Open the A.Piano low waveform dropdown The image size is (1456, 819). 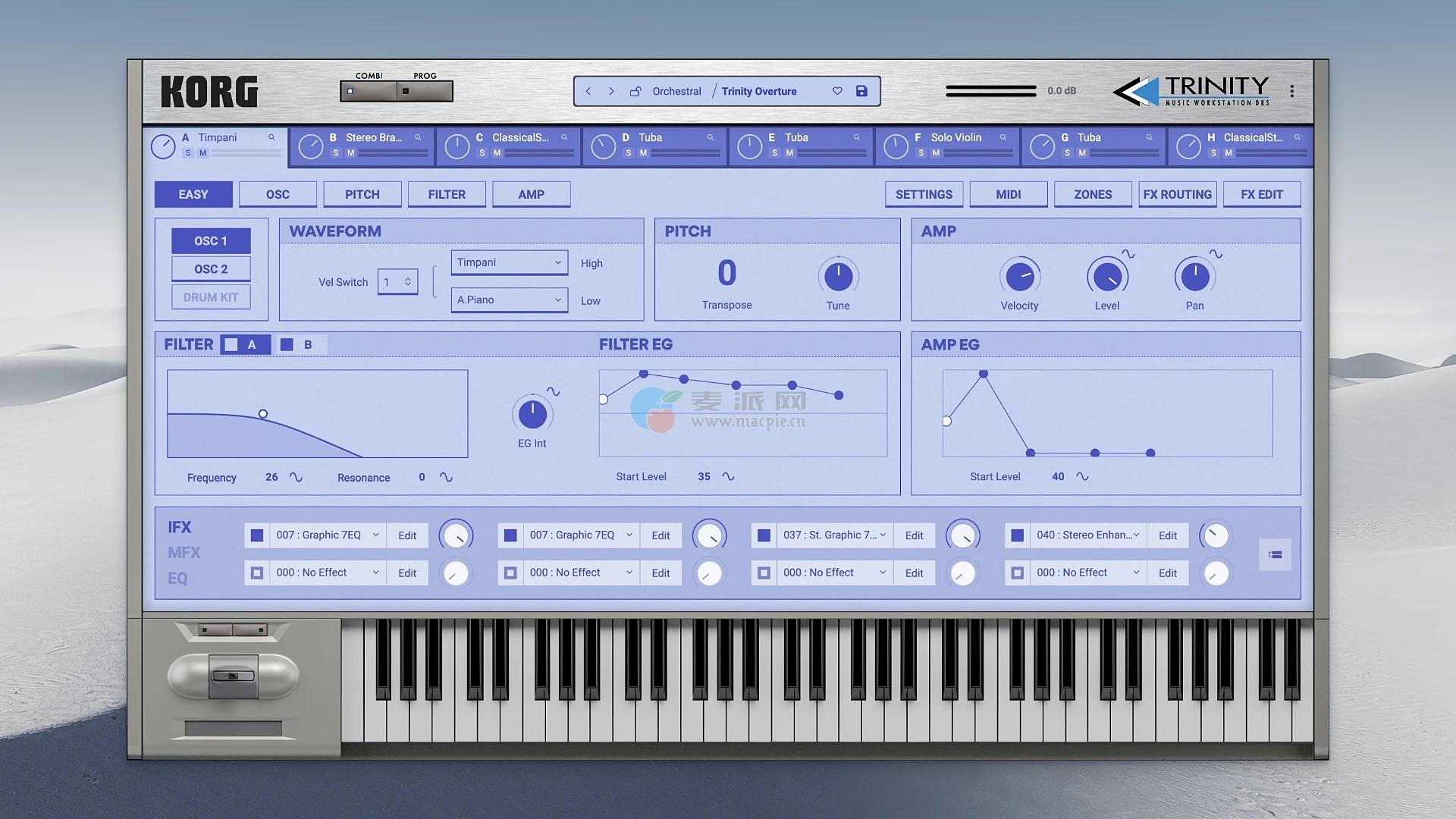pyautogui.click(x=509, y=300)
